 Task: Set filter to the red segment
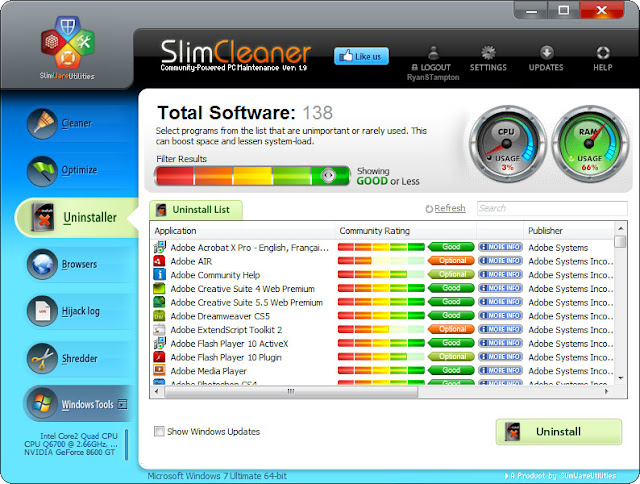[x=175, y=175]
